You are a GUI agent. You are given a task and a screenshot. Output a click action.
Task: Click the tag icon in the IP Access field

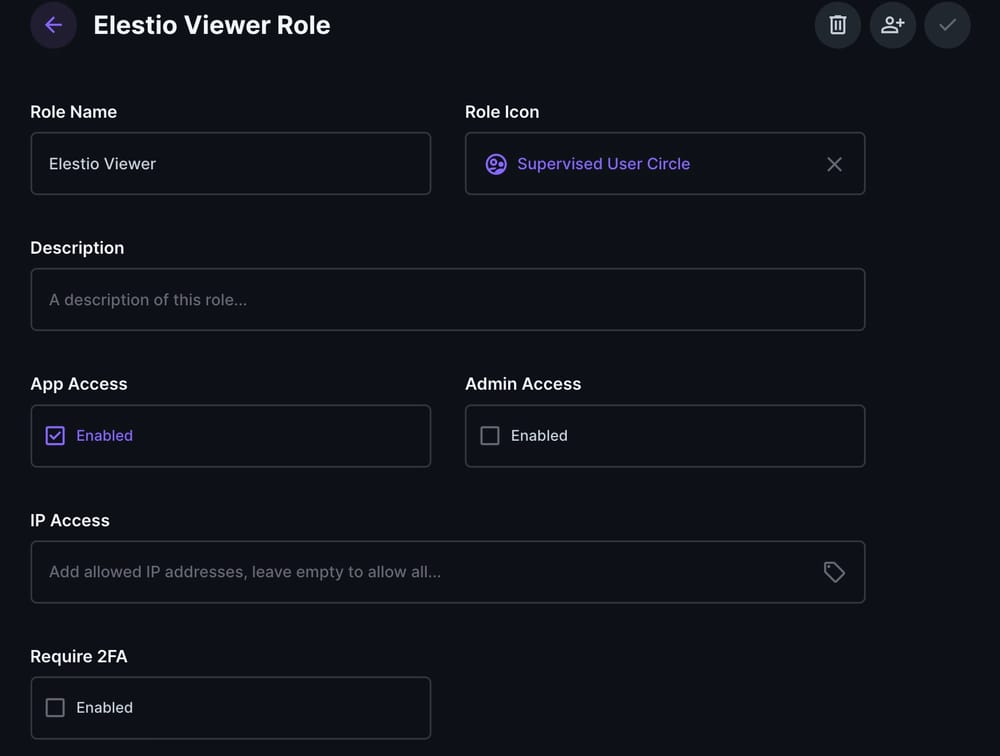pyautogui.click(x=835, y=571)
